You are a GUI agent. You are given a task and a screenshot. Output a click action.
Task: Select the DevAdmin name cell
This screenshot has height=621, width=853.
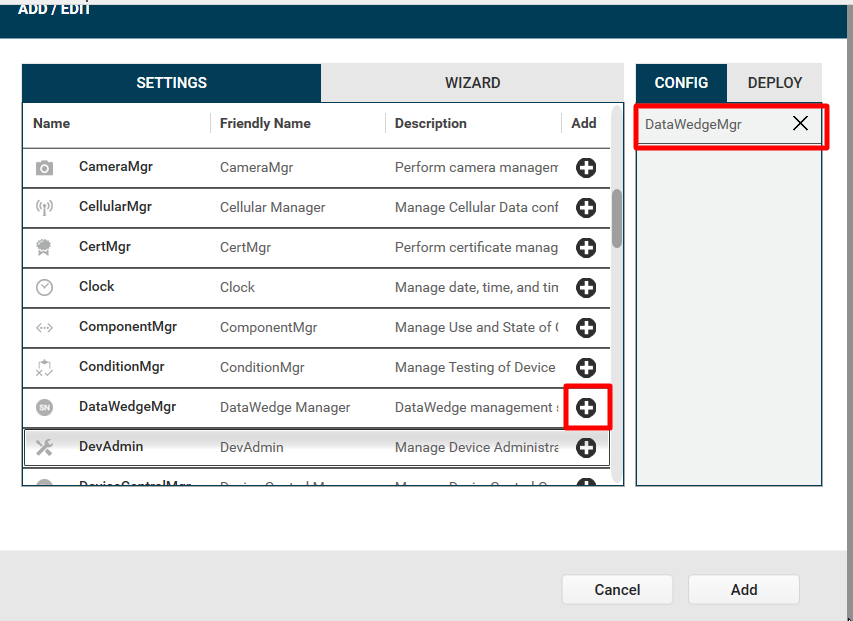(111, 446)
